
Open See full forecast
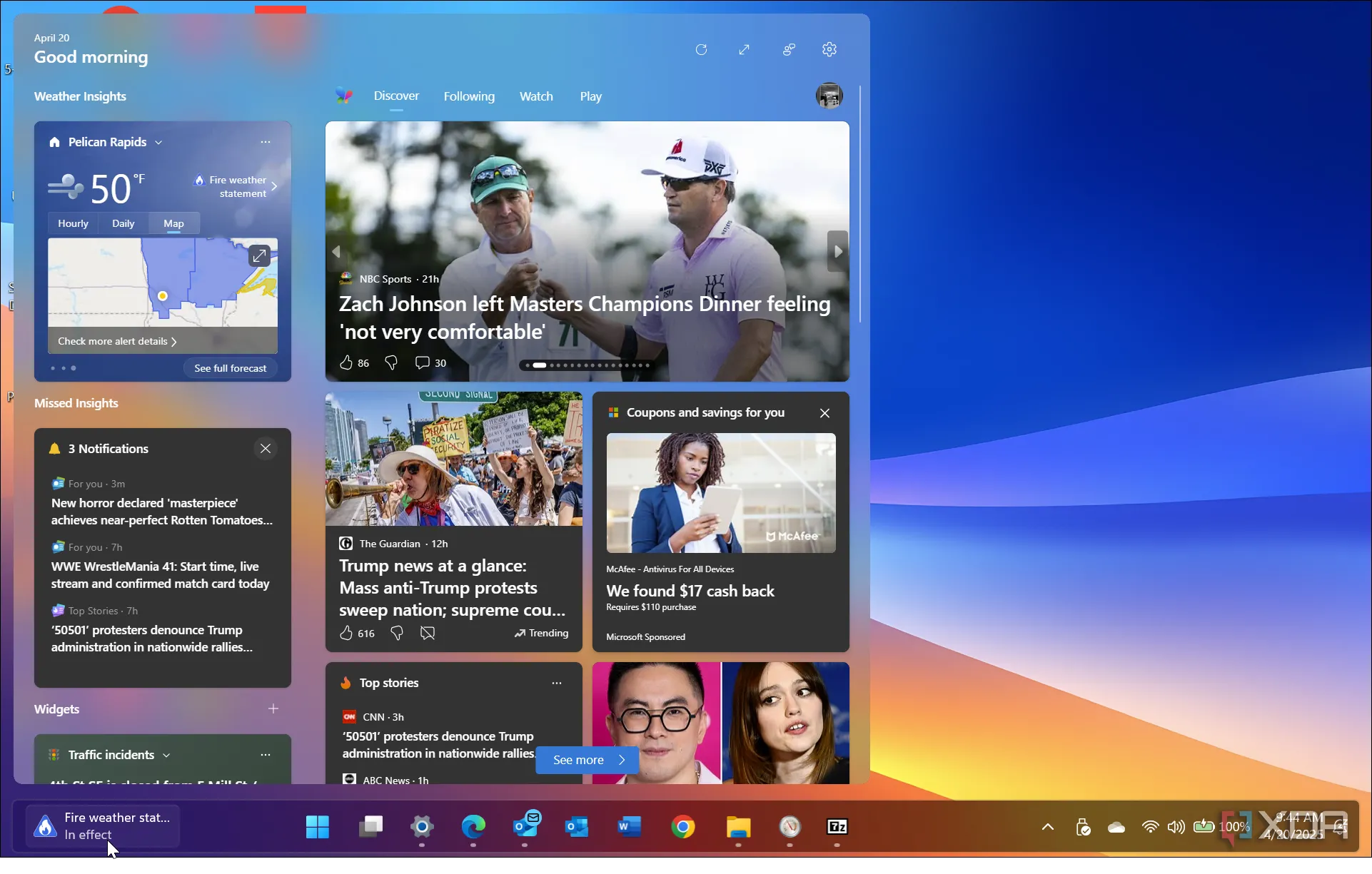230,367
